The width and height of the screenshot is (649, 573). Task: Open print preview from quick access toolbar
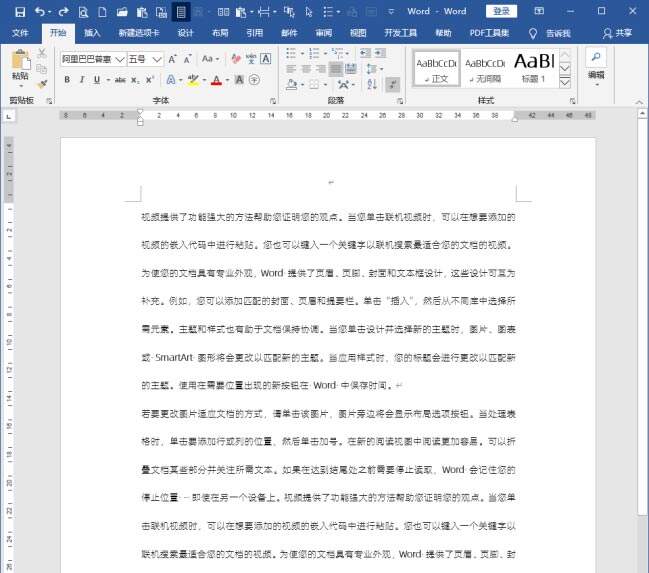[83, 12]
